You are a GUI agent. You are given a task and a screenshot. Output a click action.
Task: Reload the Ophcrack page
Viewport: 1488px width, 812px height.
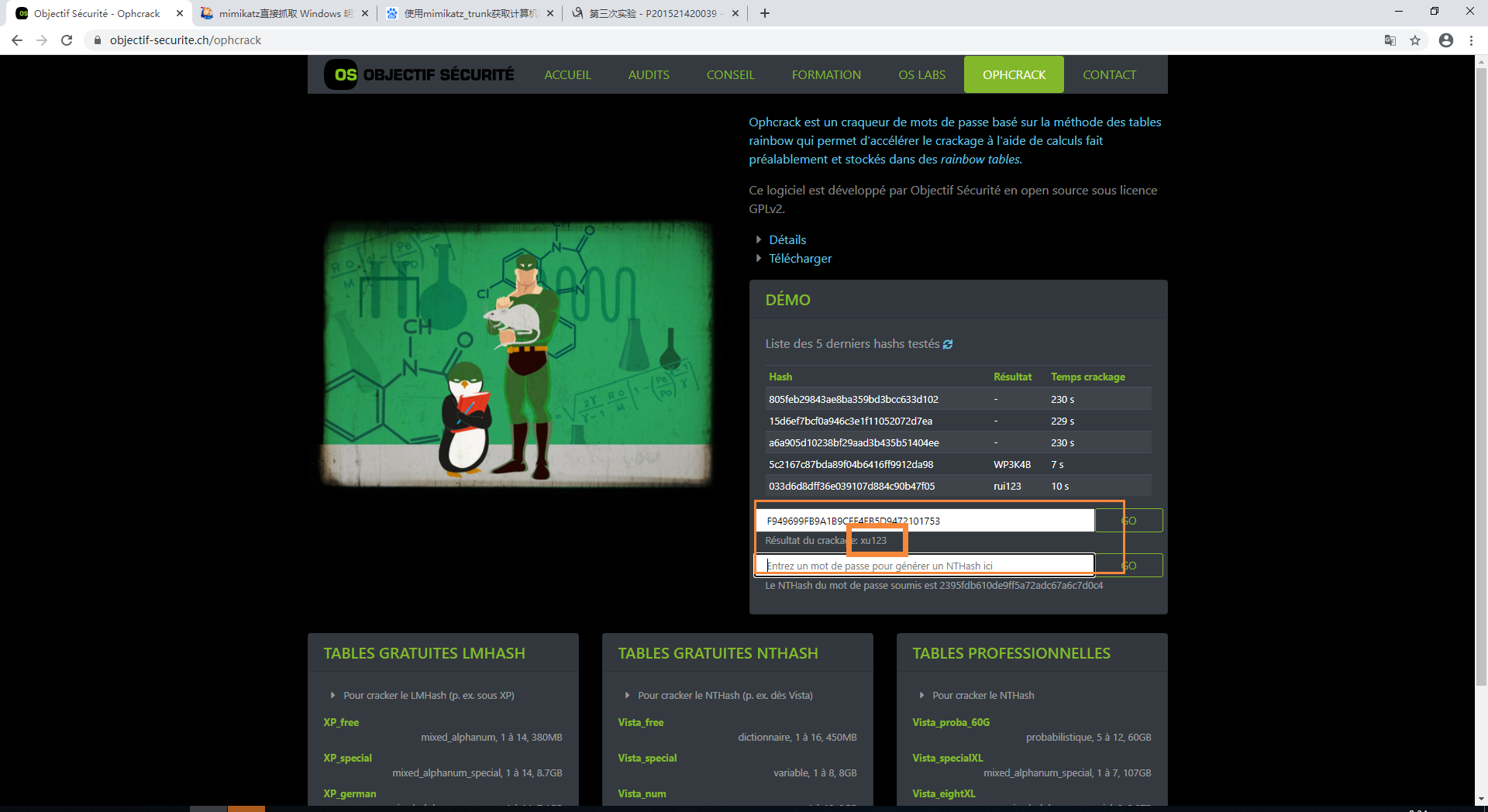click(x=67, y=40)
